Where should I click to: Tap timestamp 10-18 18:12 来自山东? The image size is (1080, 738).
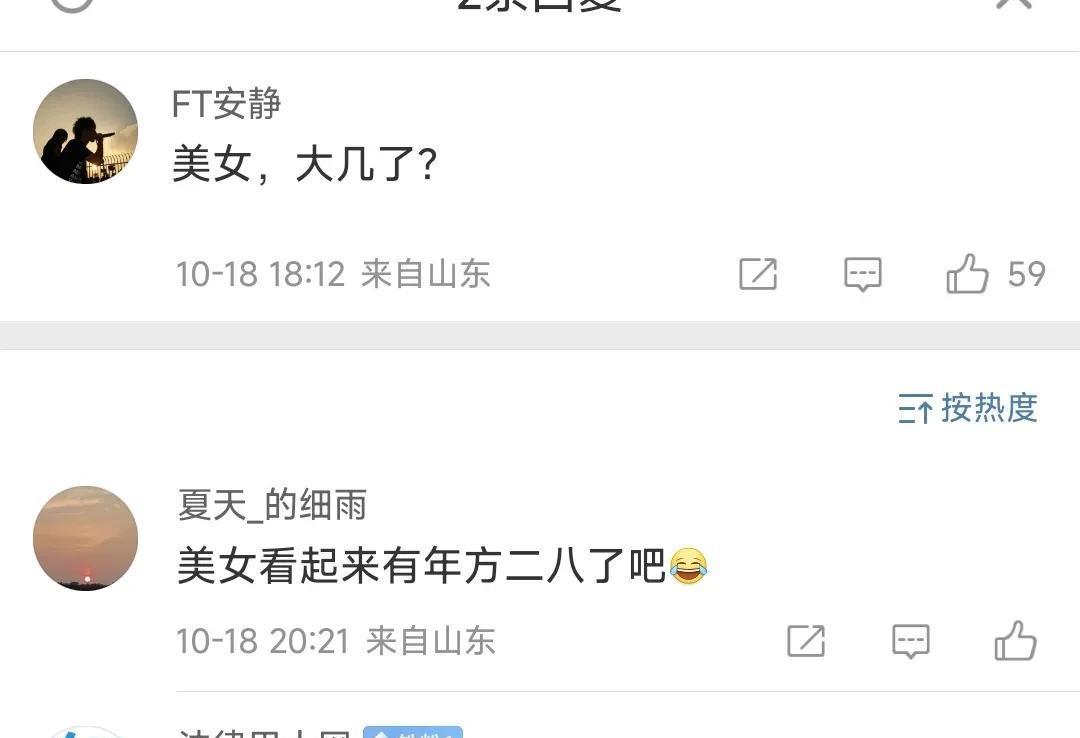333,274
